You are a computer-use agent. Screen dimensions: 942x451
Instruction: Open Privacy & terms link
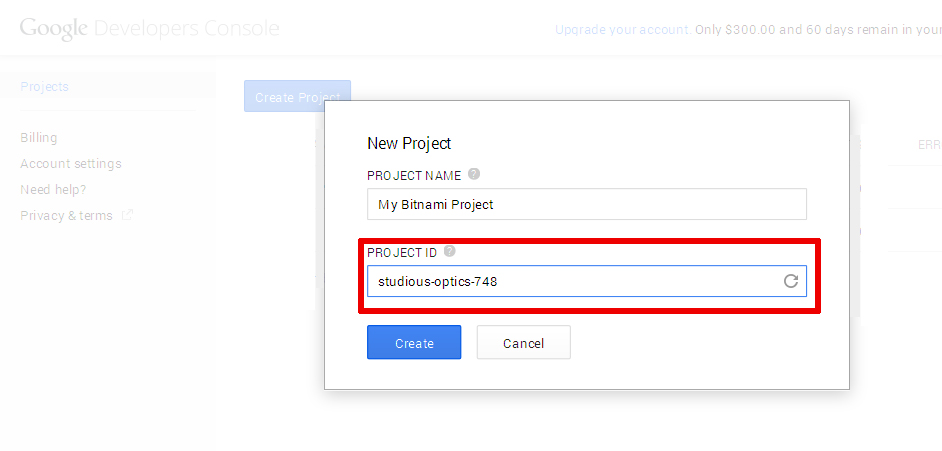click(66, 216)
